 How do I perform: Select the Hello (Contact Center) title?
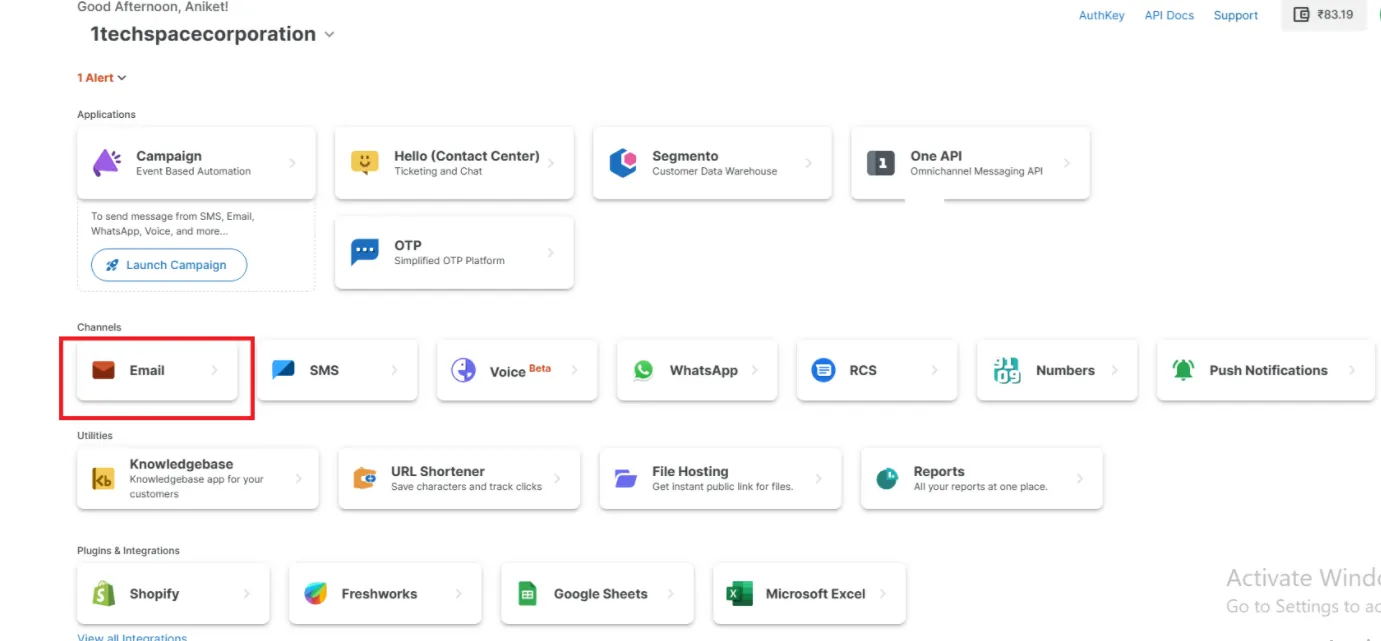pos(467,156)
